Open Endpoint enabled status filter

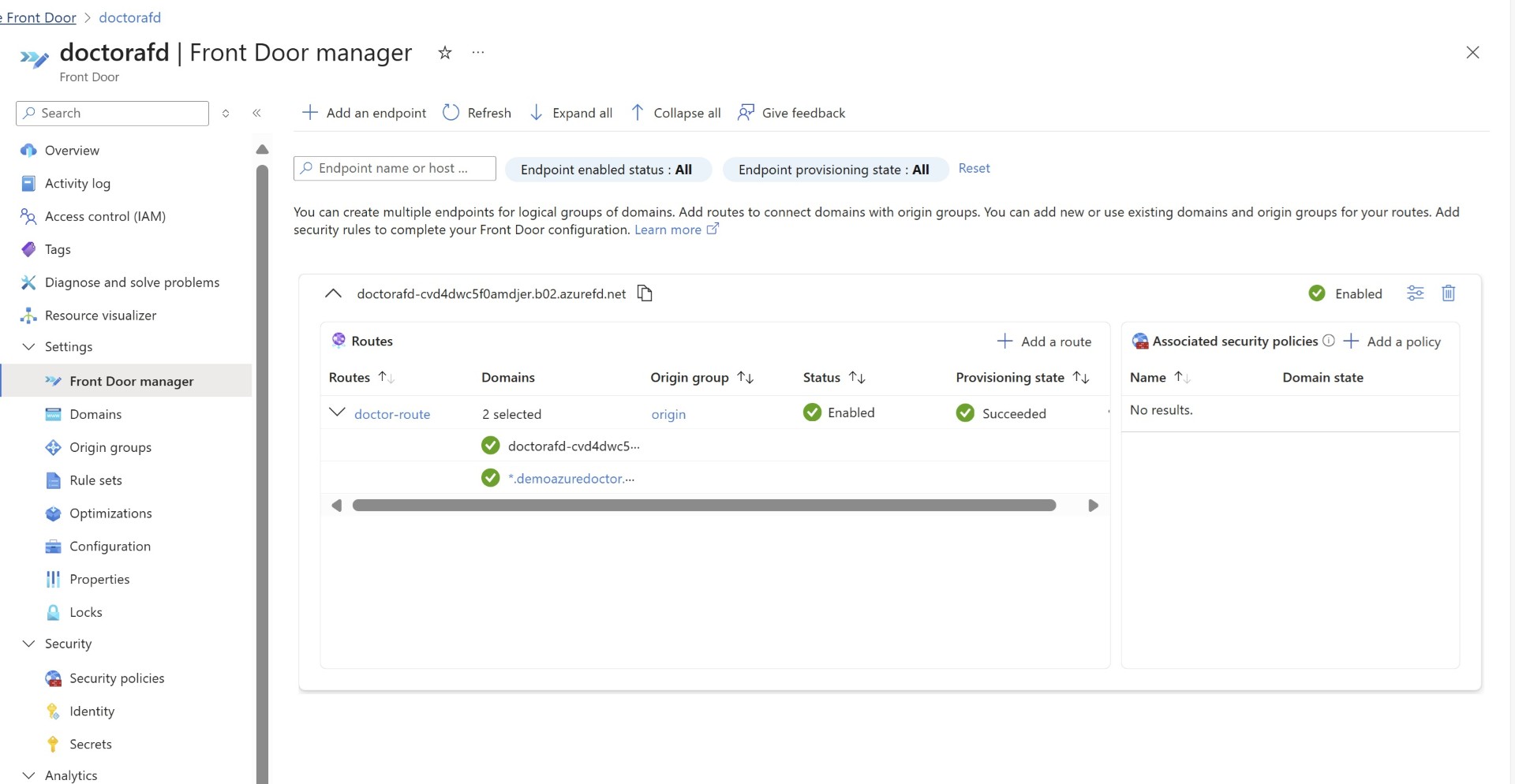tap(608, 170)
